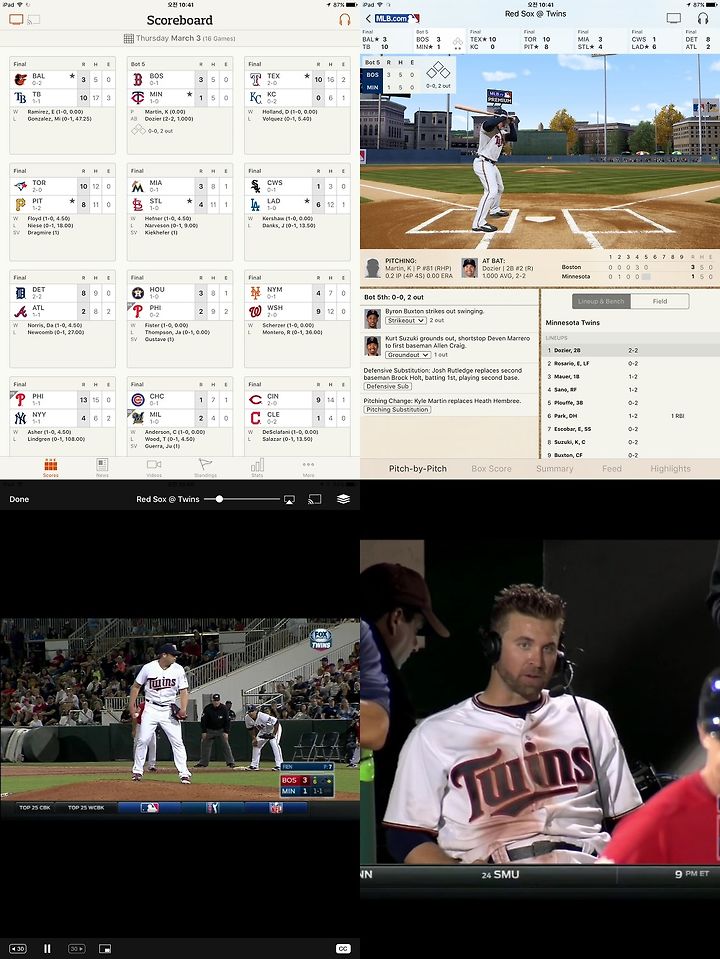Toggle closed captions CC
The height and width of the screenshot is (959, 720).
pyautogui.click(x=343, y=949)
